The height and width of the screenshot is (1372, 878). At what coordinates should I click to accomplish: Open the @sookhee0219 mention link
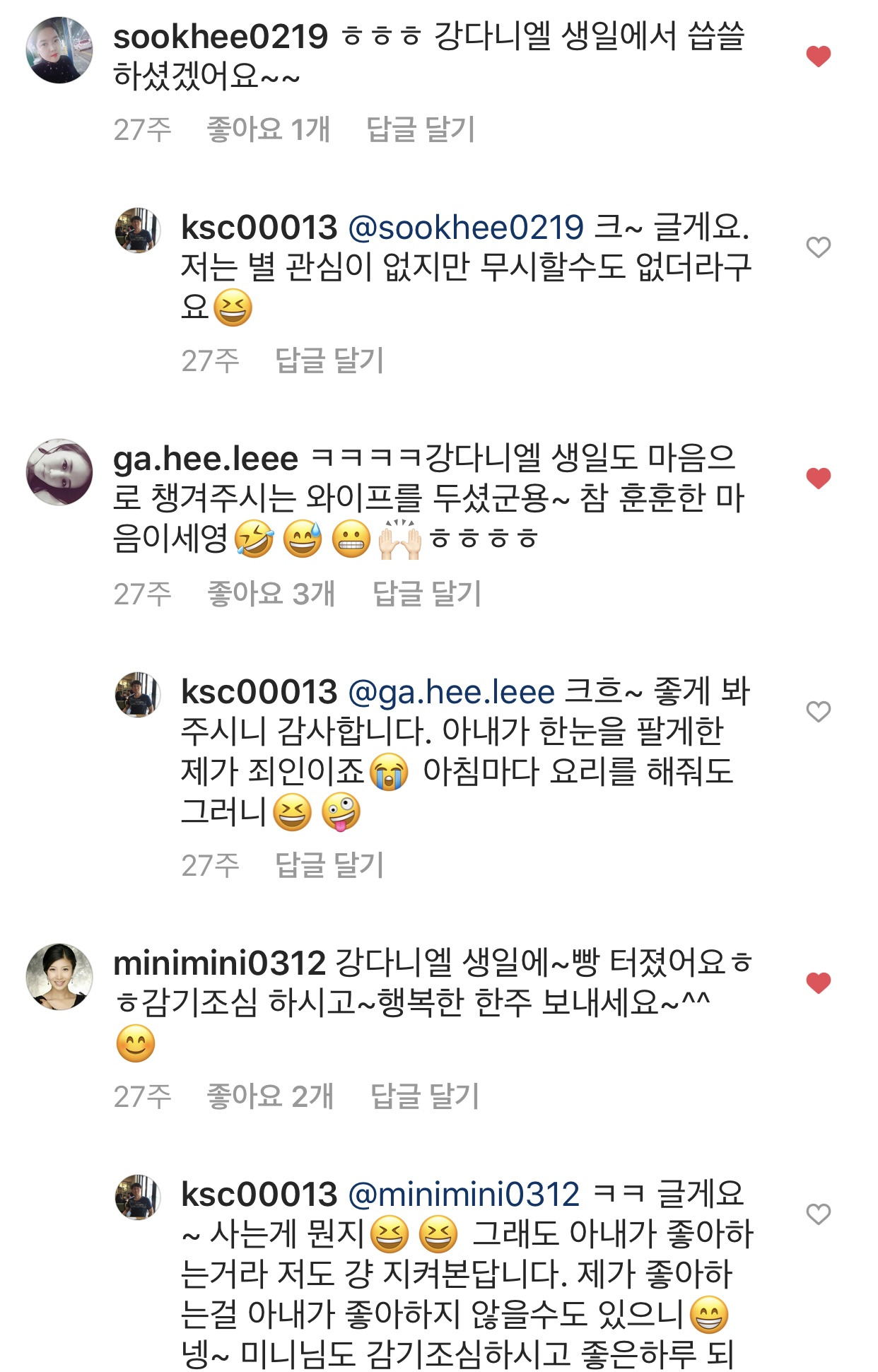[x=466, y=228]
